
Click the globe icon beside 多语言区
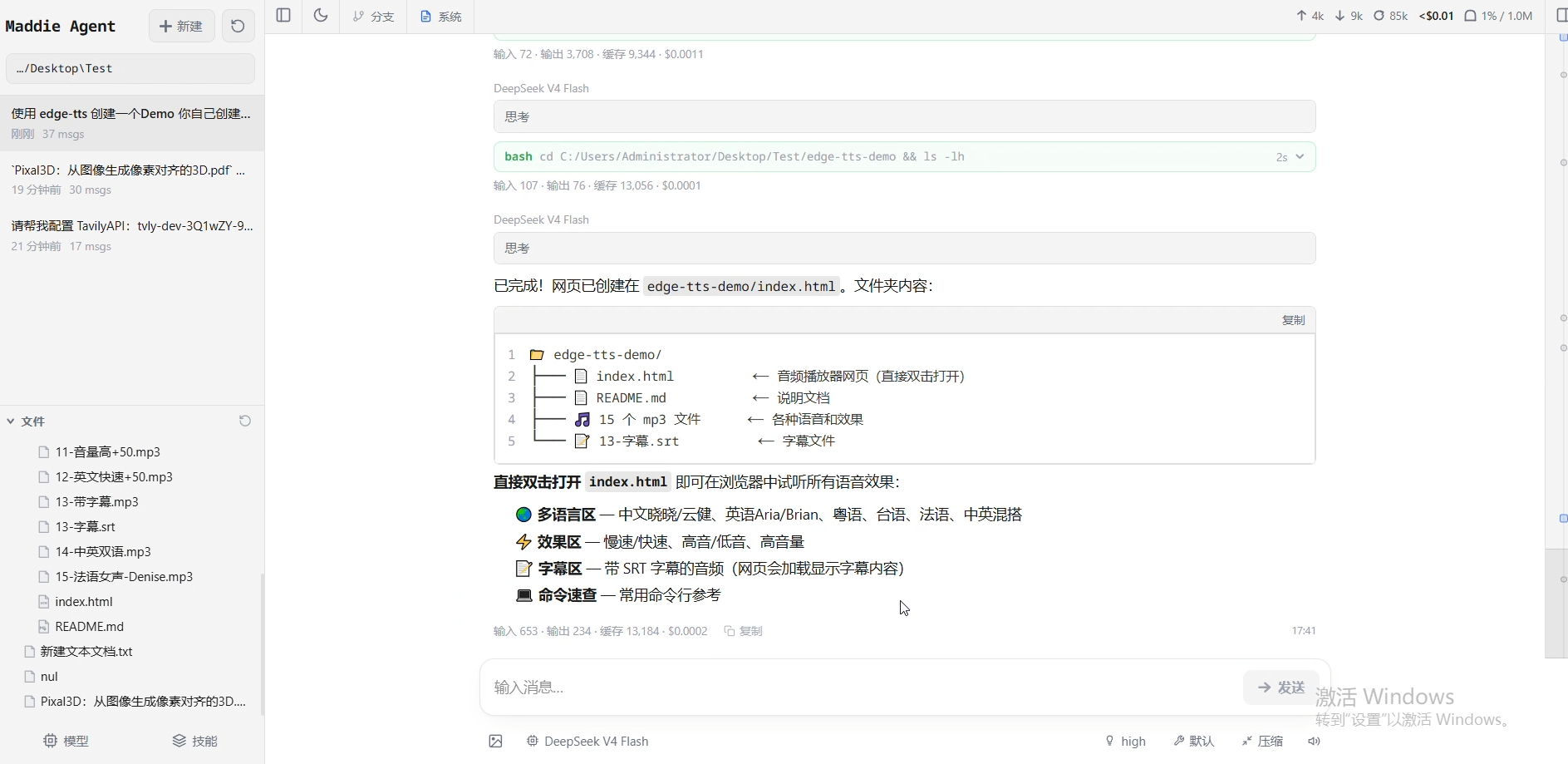click(x=523, y=515)
